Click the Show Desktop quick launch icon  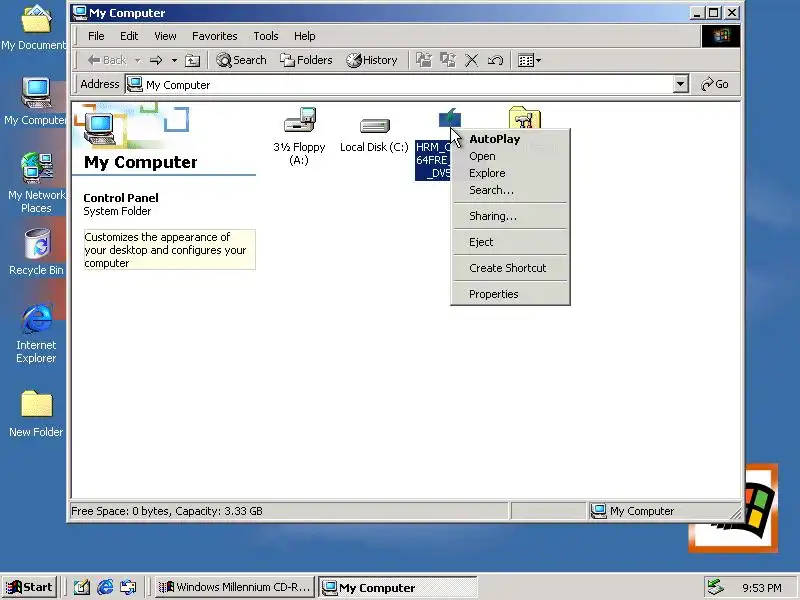click(x=82, y=587)
